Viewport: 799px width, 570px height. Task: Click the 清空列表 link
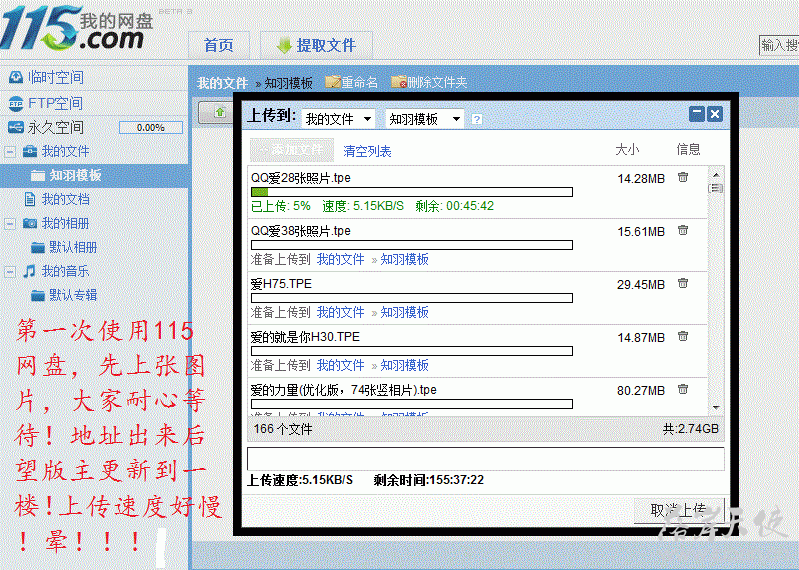click(x=367, y=151)
